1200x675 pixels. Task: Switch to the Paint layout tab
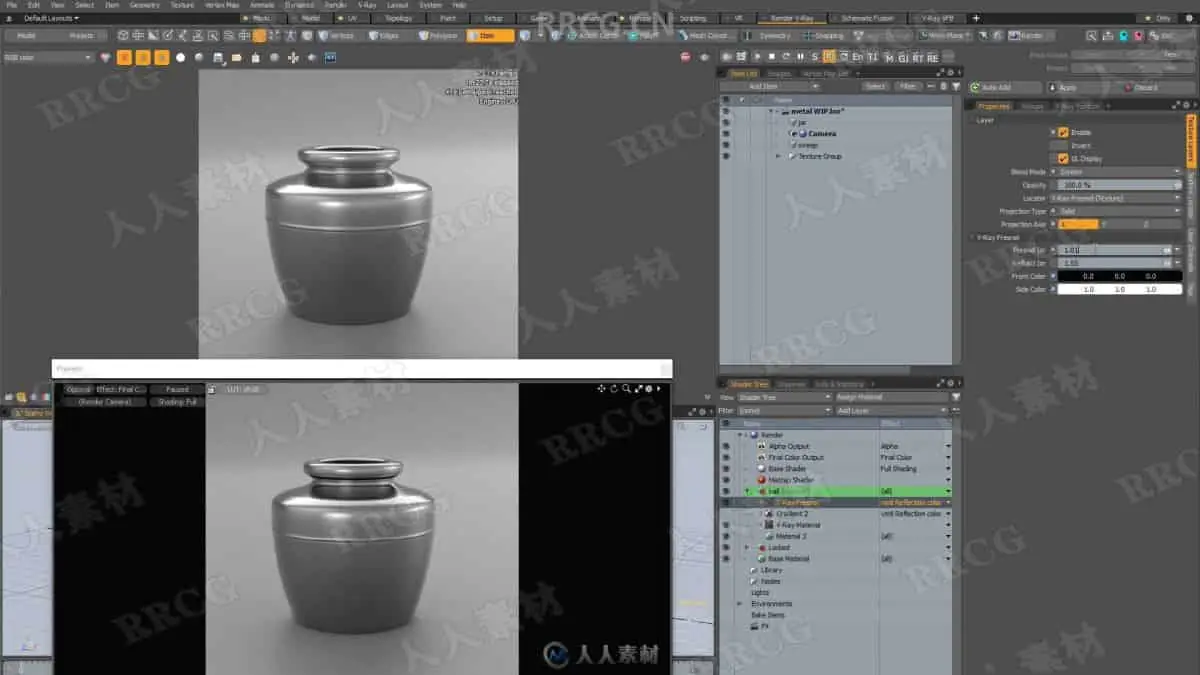click(448, 18)
